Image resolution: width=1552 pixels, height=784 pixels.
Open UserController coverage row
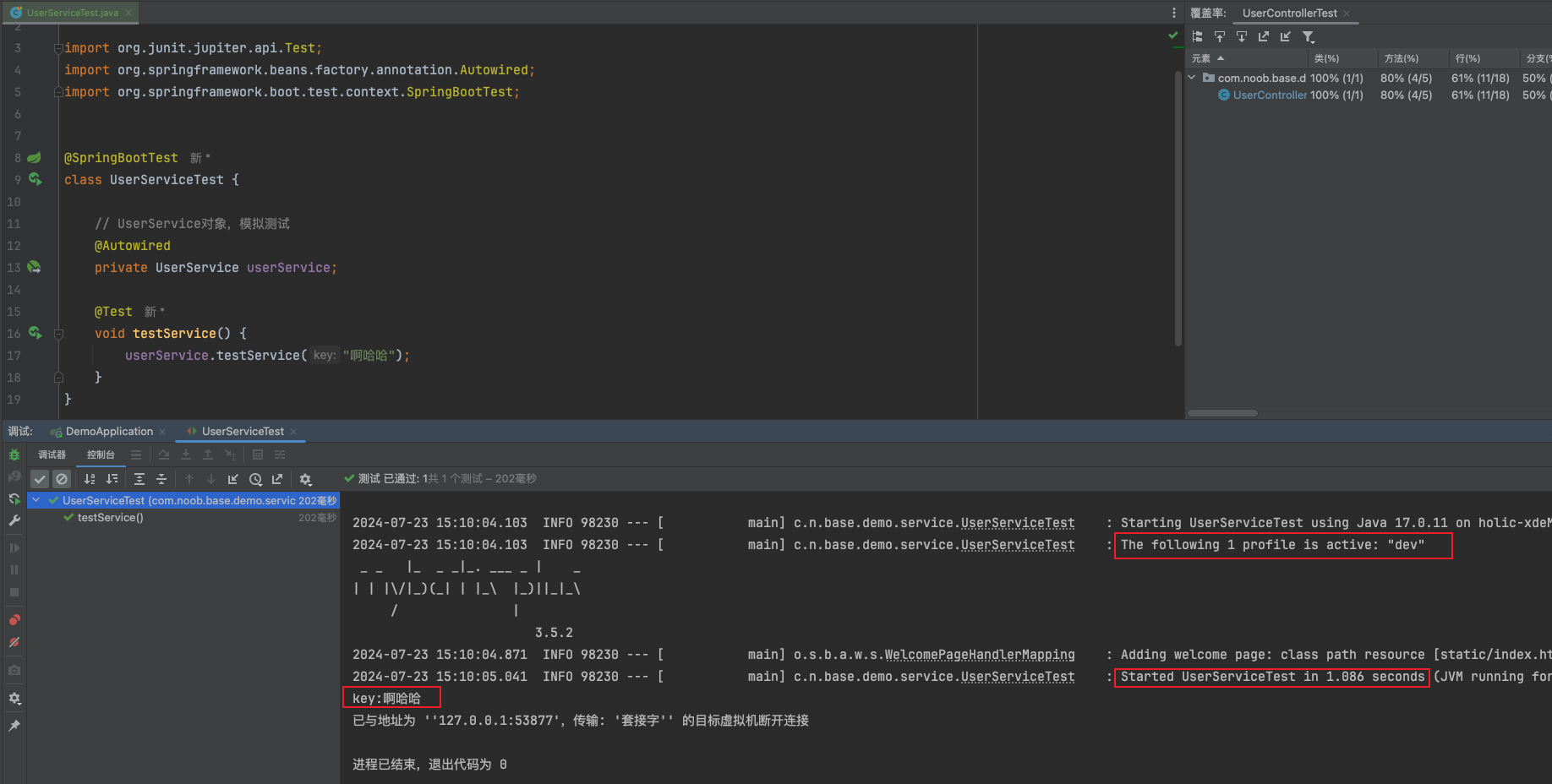click(1270, 95)
